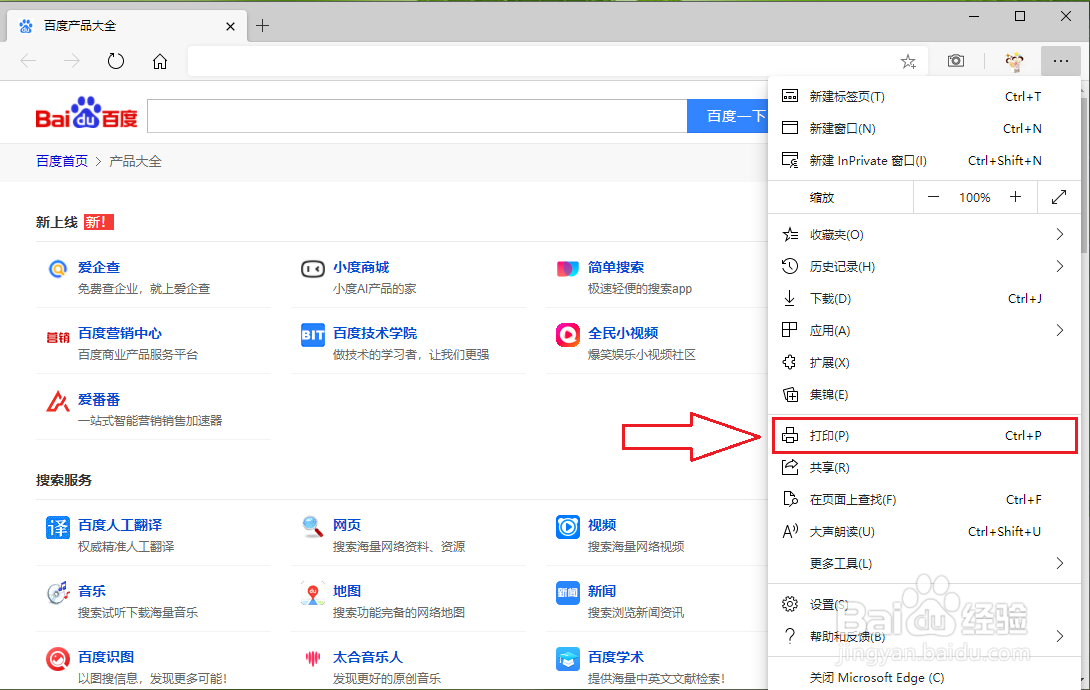This screenshot has width=1090, height=690.
Task: Click the 百度识图 icon
Action: tap(58, 659)
